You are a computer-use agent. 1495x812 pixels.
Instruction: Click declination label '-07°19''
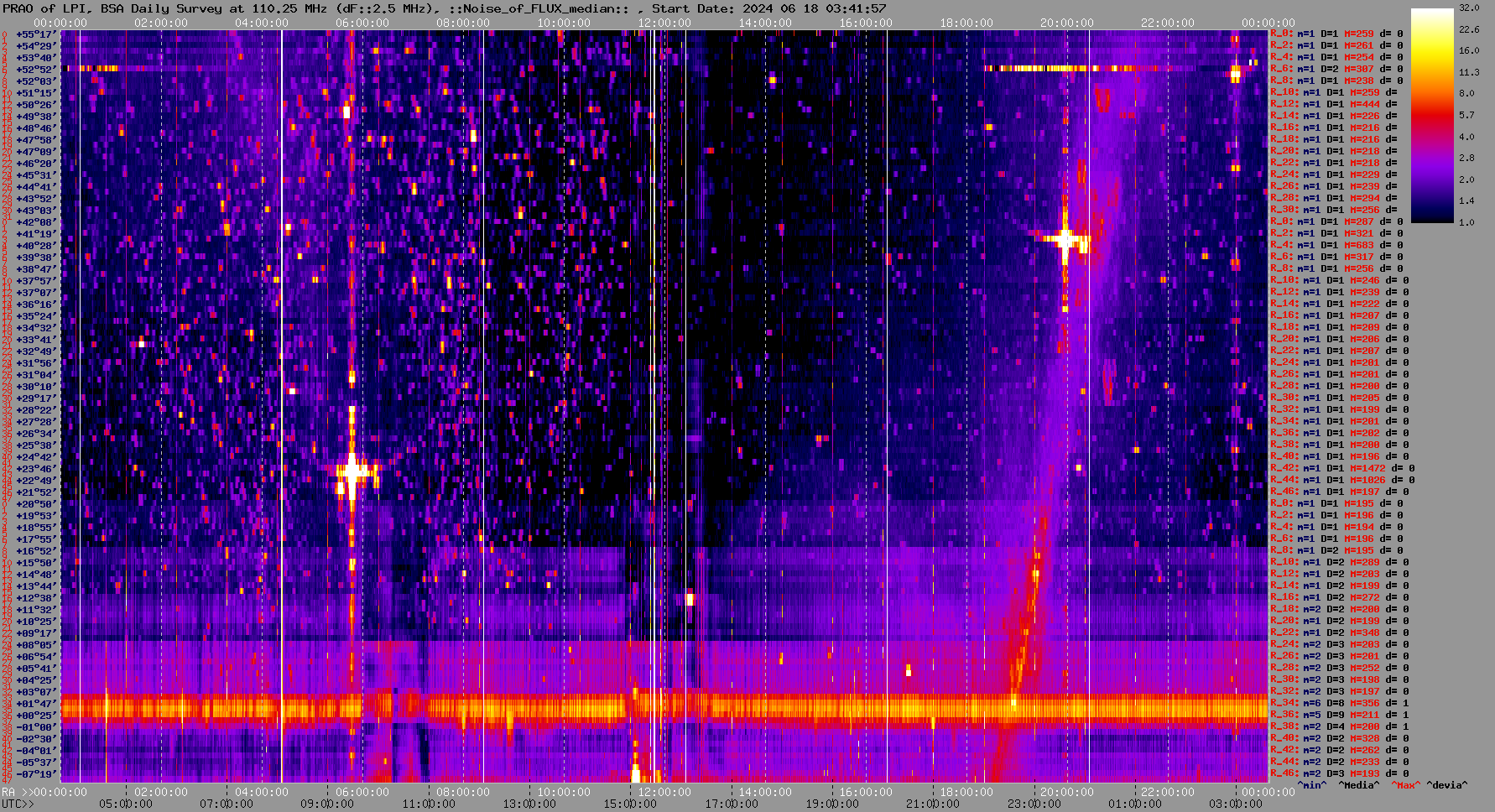point(36,773)
